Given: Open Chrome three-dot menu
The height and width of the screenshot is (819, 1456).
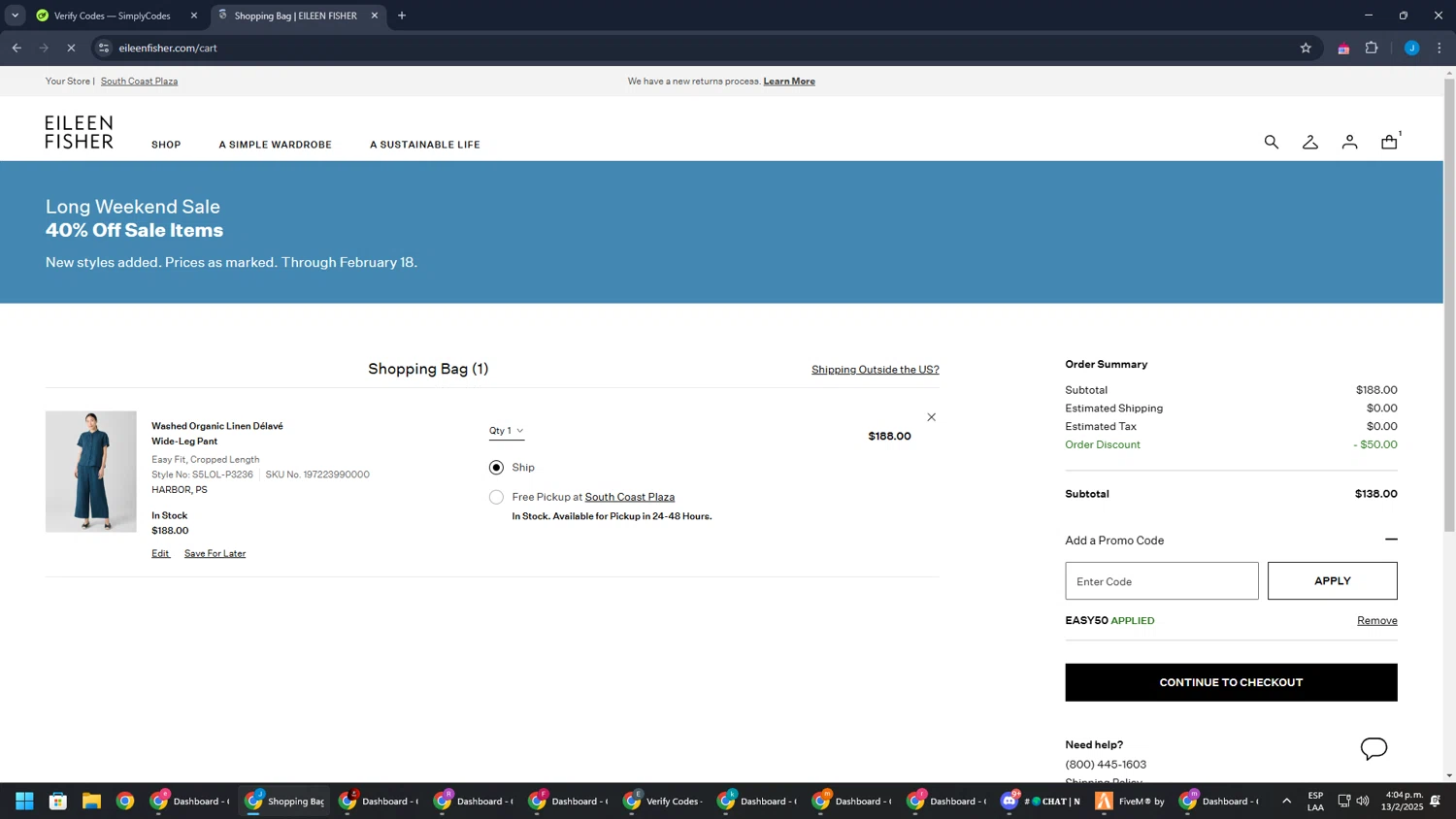Looking at the screenshot, I should coord(1439,48).
